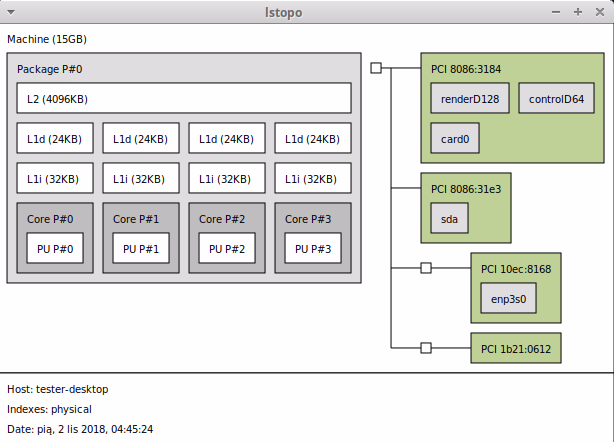The width and height of the screenshot is (614, 442).
Task: Select the enp3s0 network interface box
Action: pos(508,297)
